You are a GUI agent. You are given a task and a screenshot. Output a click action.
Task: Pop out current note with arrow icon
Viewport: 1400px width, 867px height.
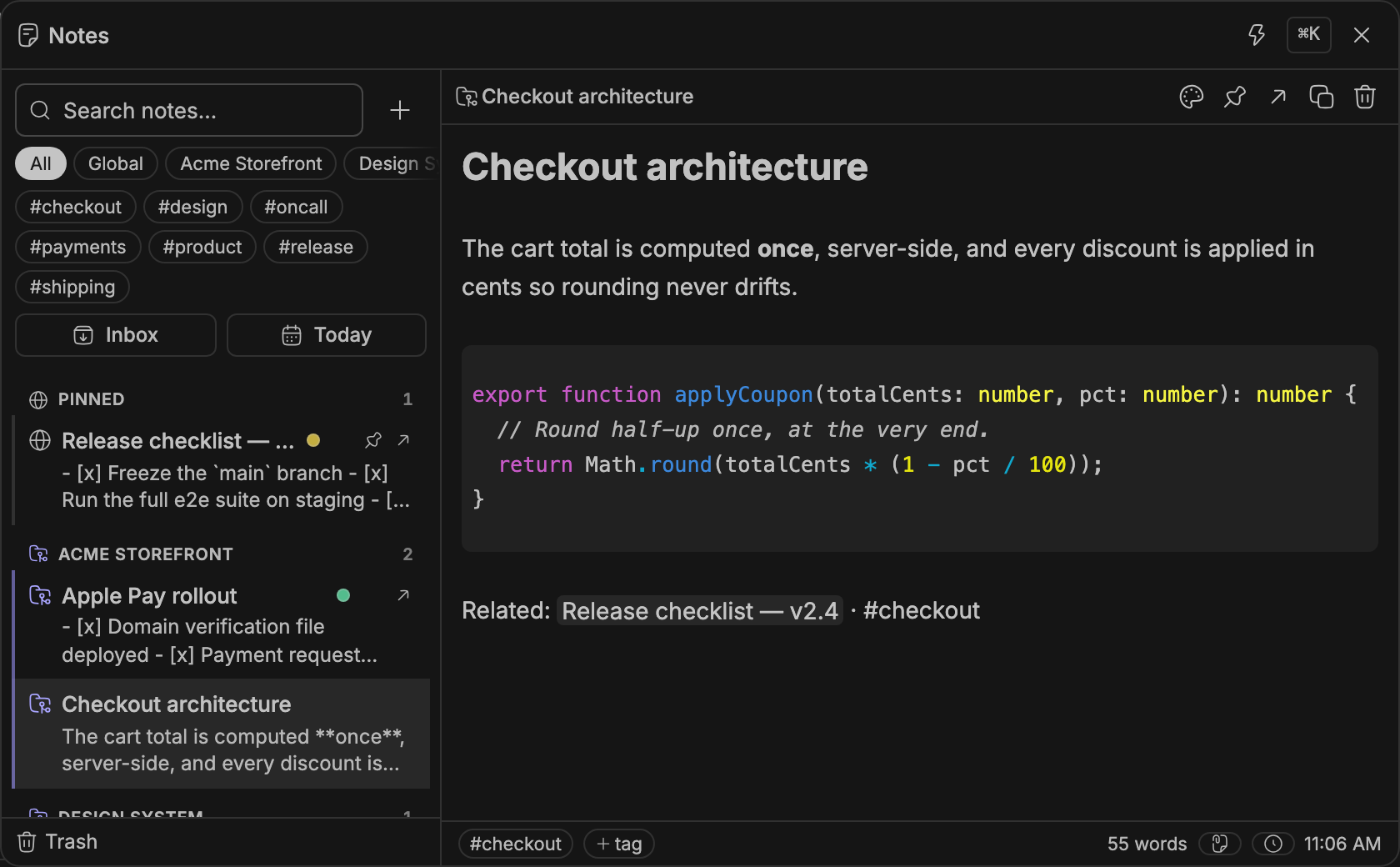pos(1278,97)
